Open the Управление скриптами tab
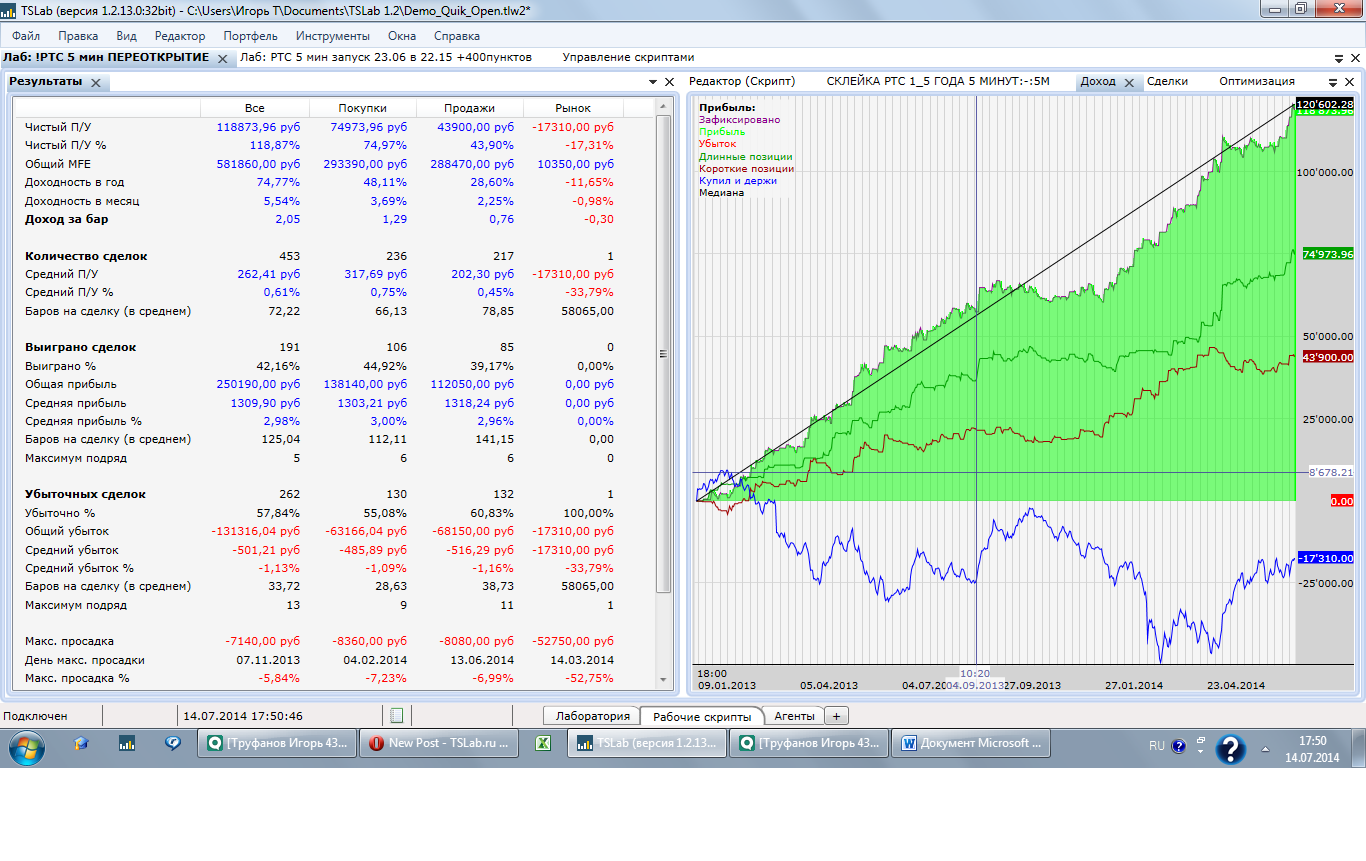This screenshot has height=861, width=1366. point(628,58)
